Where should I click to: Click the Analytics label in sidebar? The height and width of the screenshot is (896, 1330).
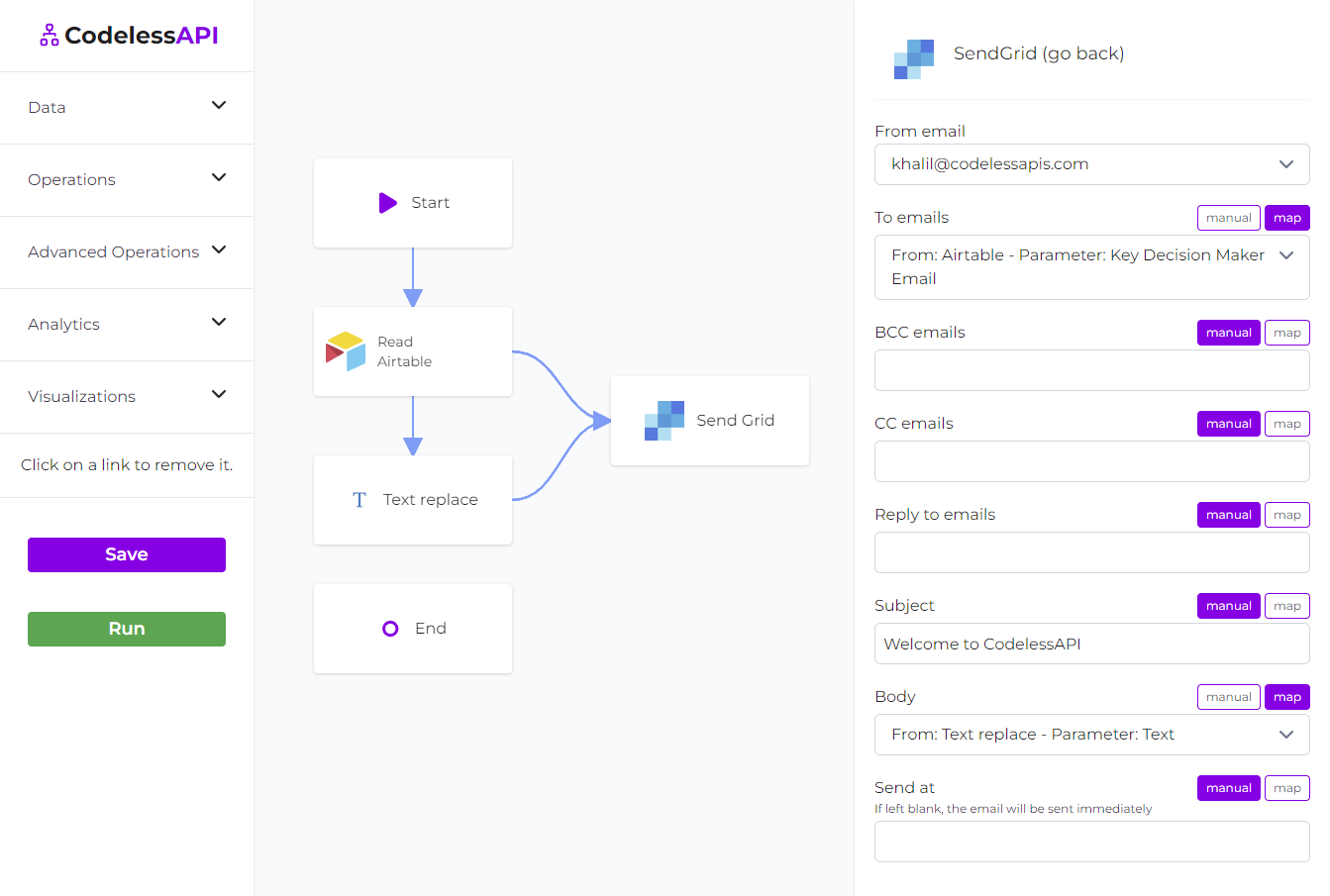(63, 324)
